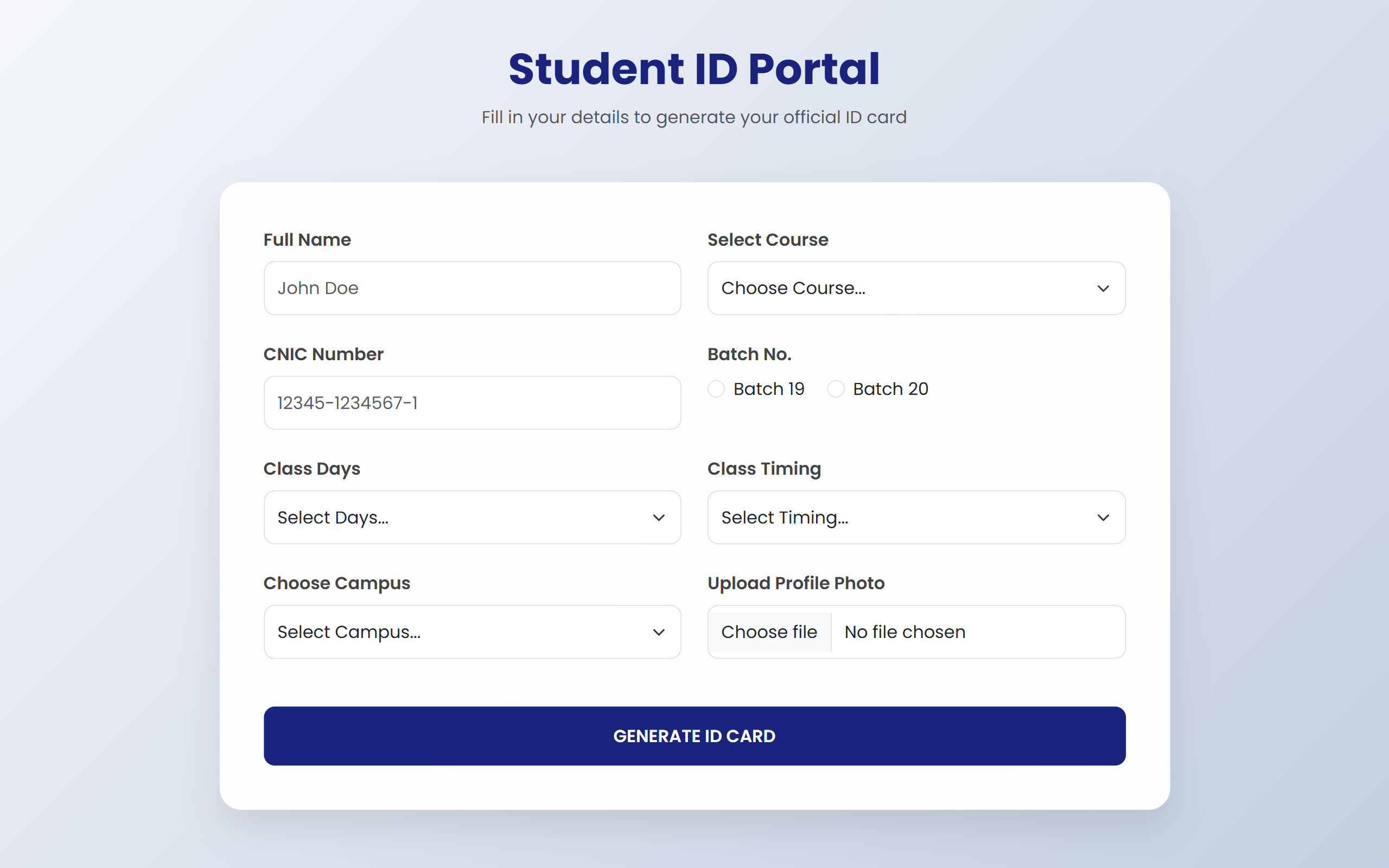
Task: Select the Batch 19 radio button
Action: [716, 389]
